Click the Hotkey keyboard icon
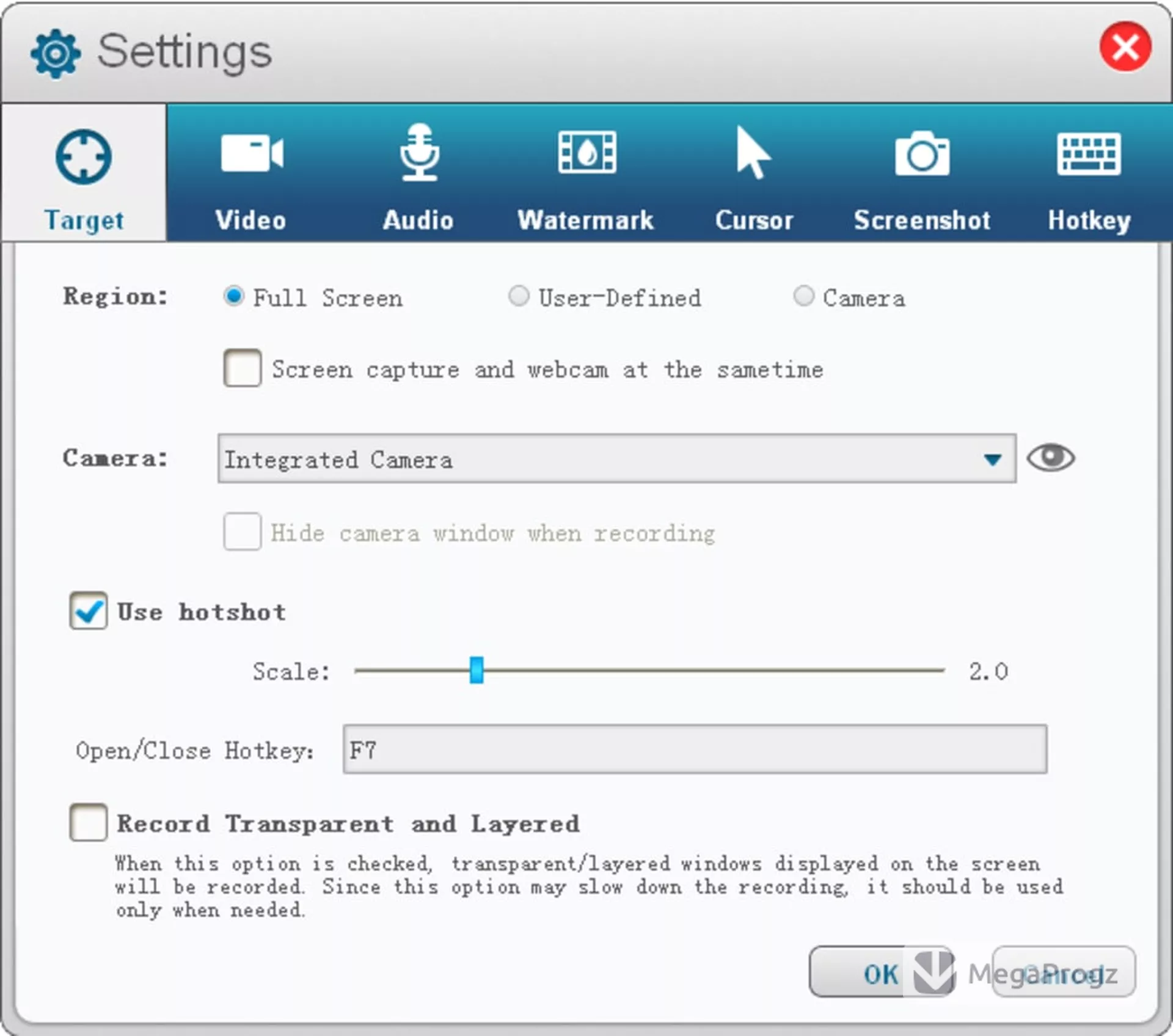 1089,154
